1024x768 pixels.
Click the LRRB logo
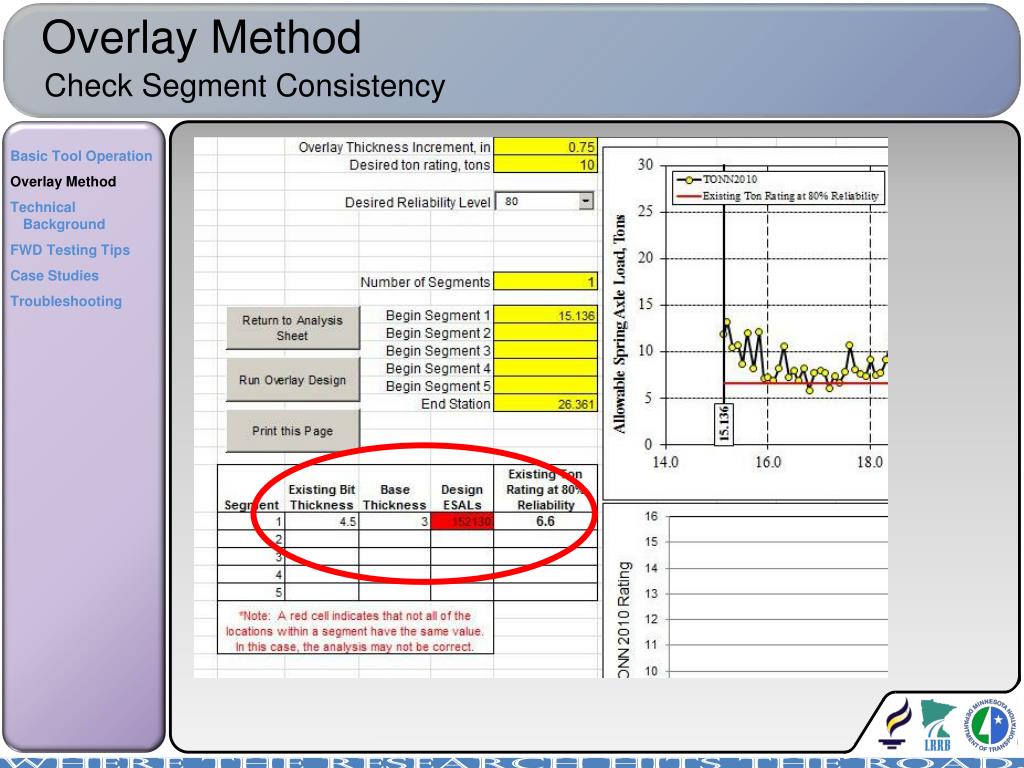937,725
